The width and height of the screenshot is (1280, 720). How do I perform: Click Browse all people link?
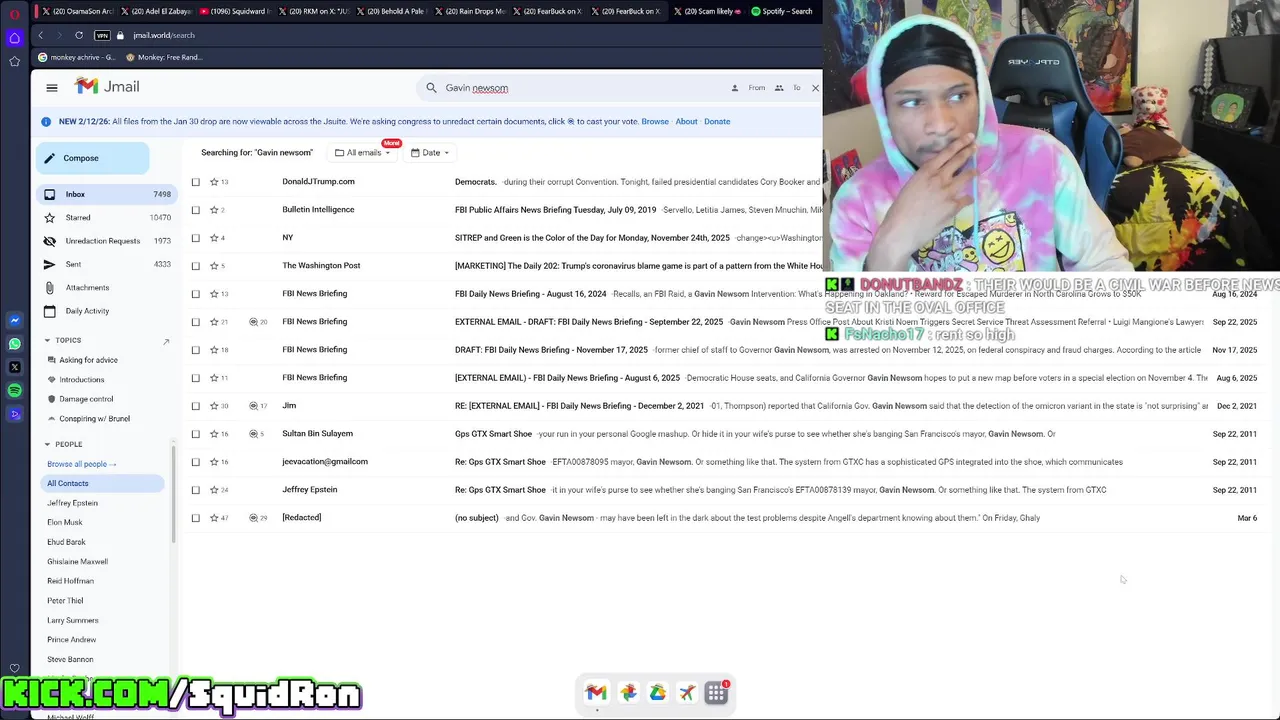point(81,464)
